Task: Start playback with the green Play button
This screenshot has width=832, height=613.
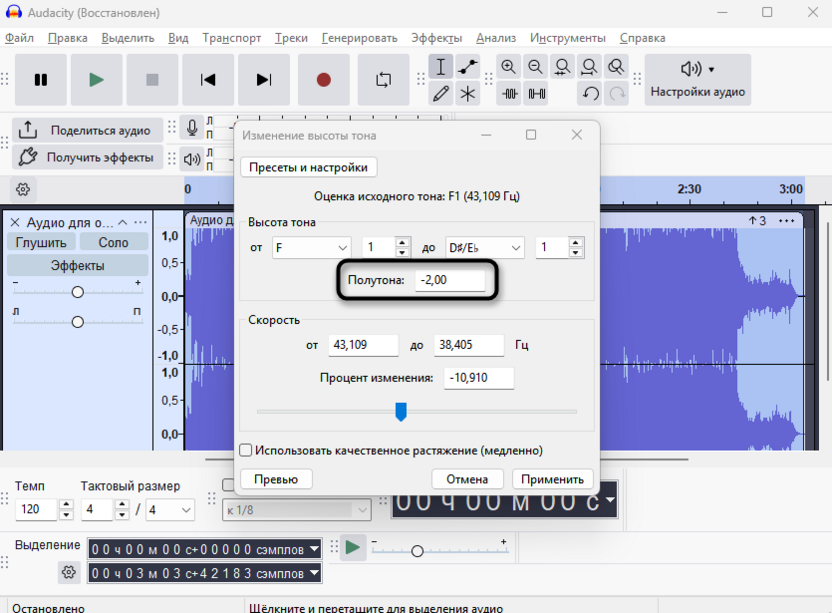Action: pos(96,80)
